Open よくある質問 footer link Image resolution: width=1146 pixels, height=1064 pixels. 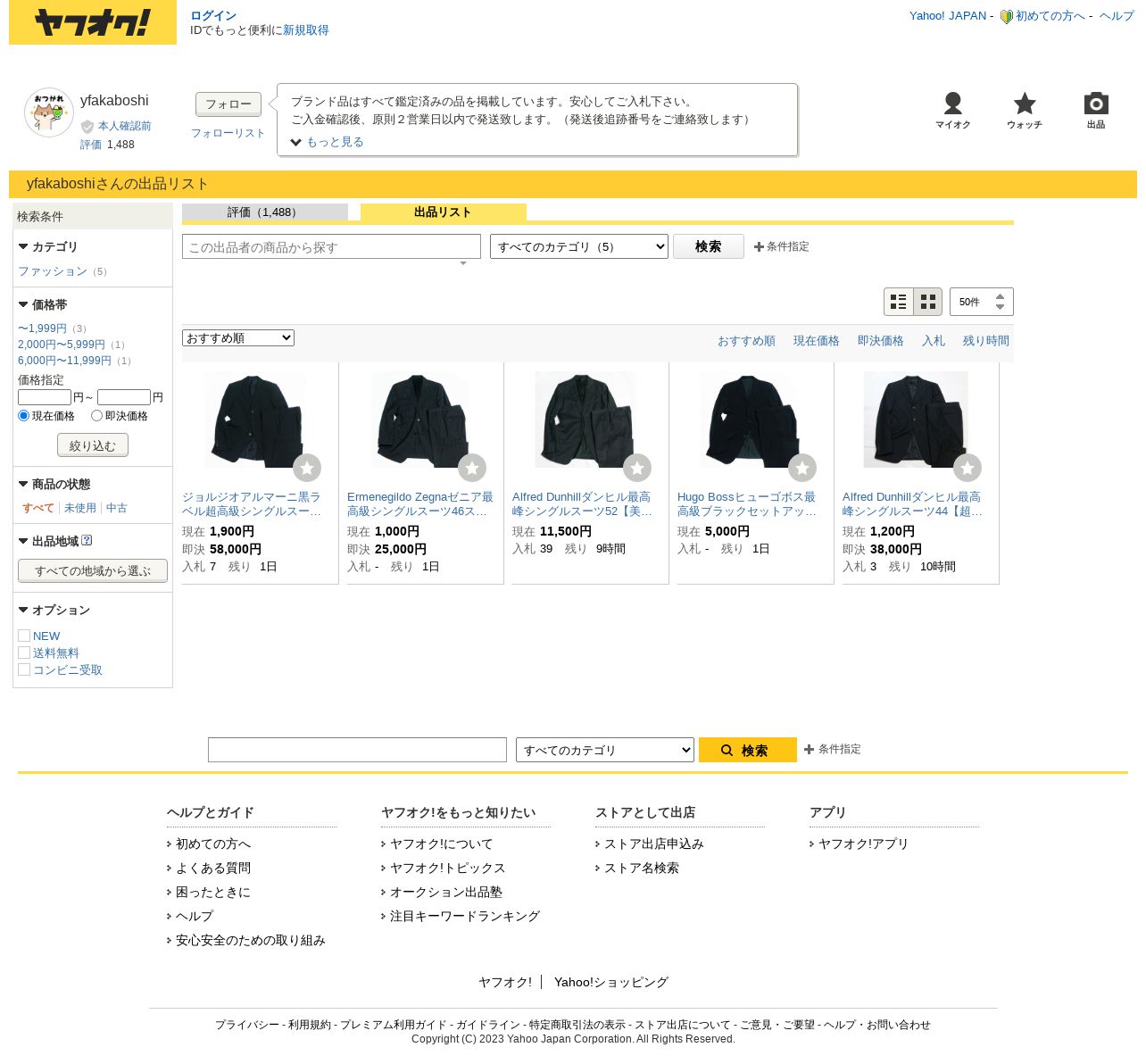click(x=213, y=868)
